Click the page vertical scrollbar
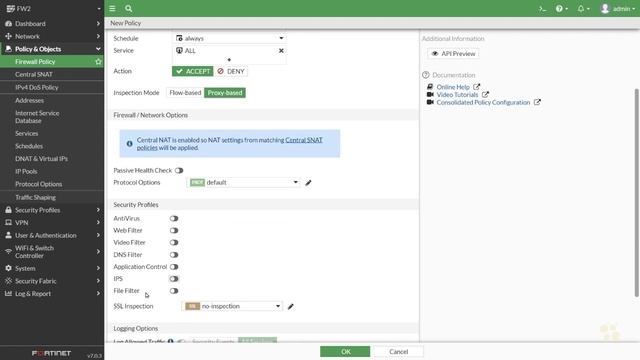The width and height of the screenshot is (640, 360). [636, 192]
